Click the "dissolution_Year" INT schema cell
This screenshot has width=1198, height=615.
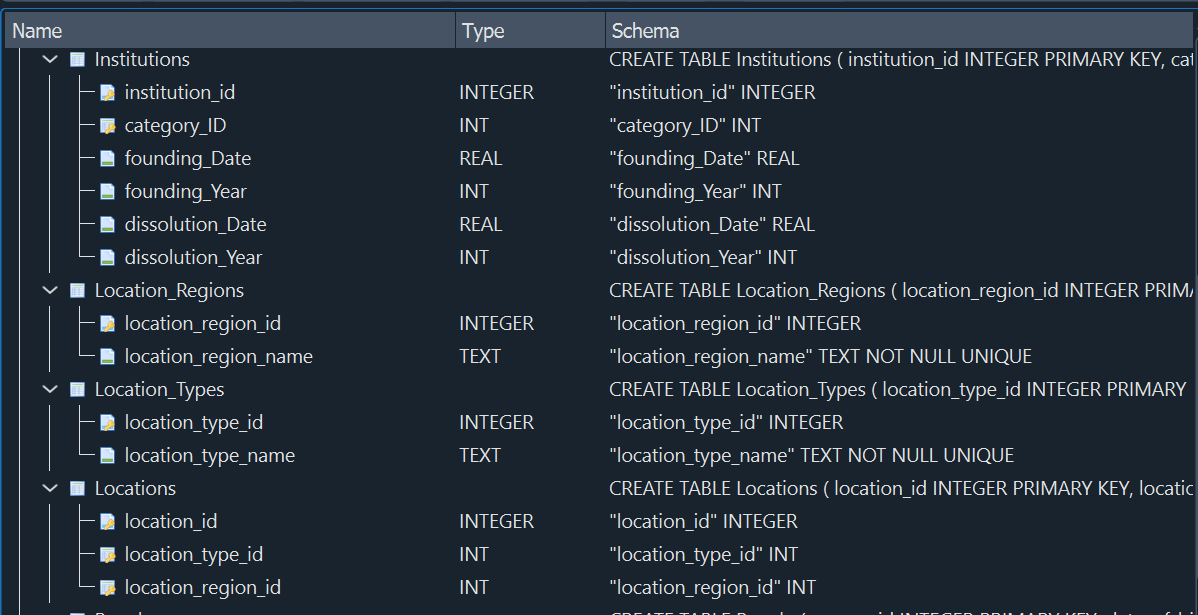click(703, 257)
